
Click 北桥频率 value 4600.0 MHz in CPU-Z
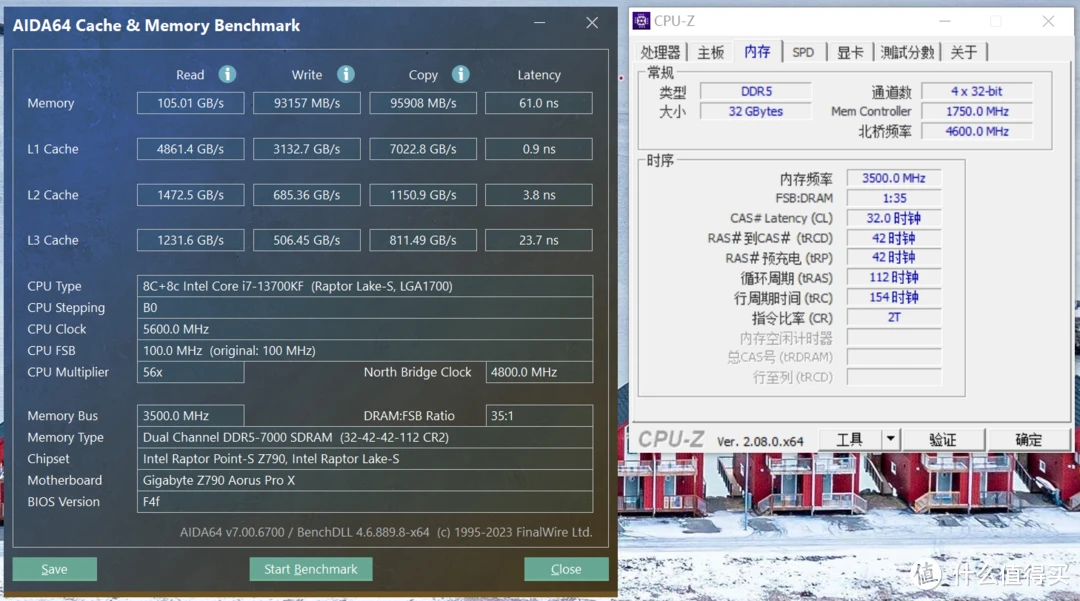[977, 131]
